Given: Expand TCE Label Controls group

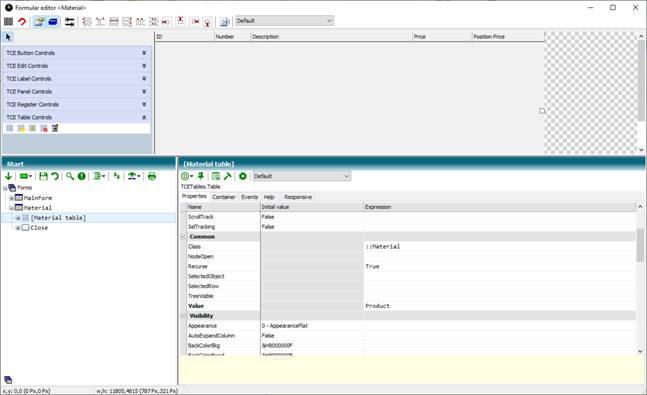Looking at the screenshot, I should point(77,78).
